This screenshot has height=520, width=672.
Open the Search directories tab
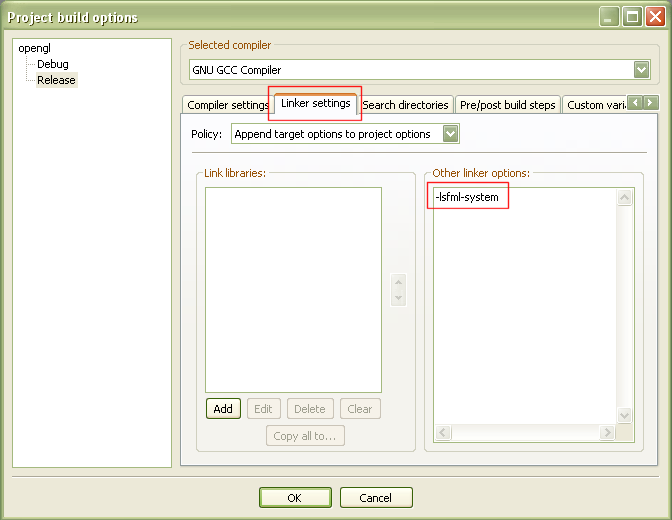coord(405,105)
